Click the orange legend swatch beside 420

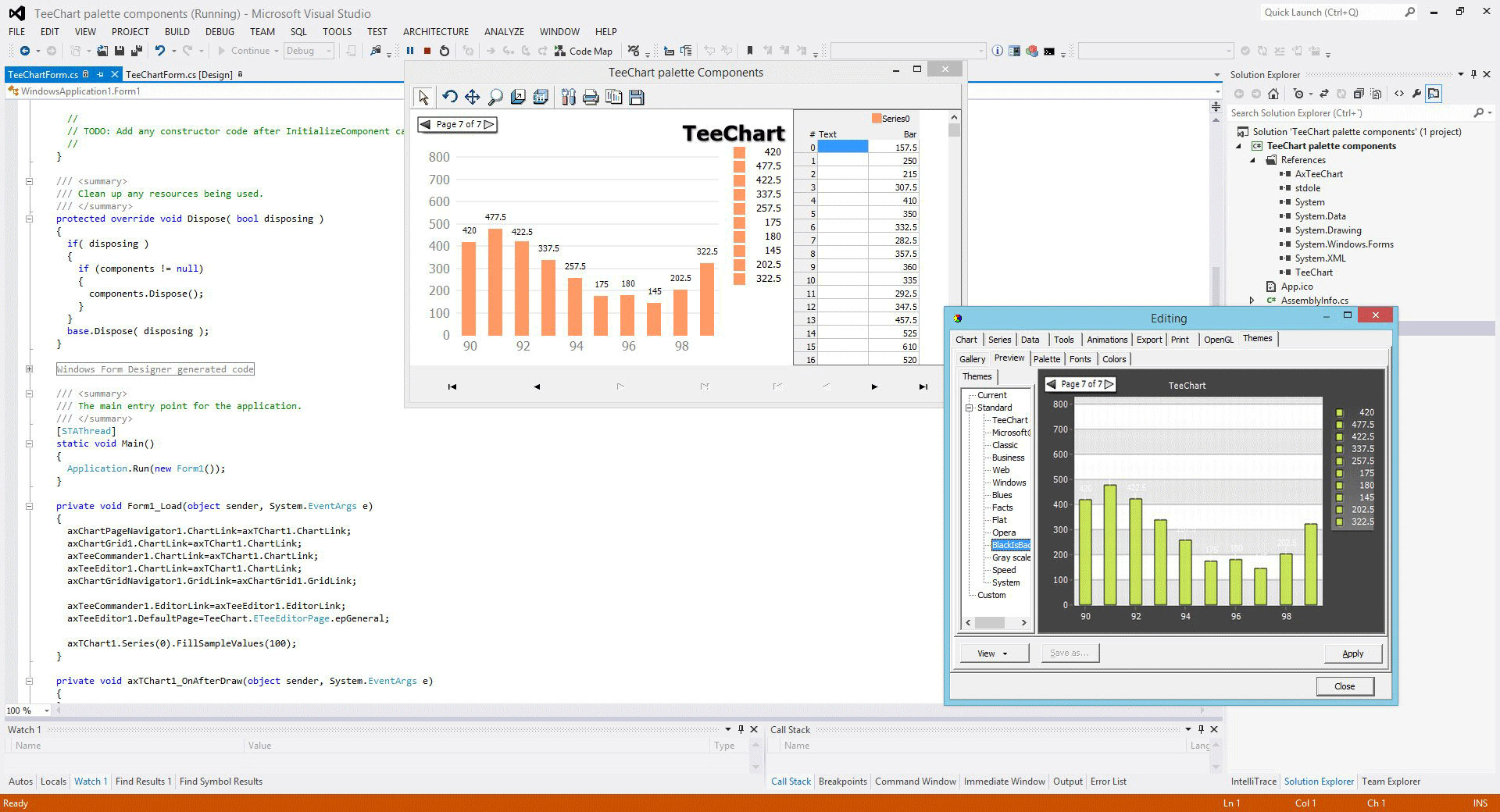(x=739, y=152)
